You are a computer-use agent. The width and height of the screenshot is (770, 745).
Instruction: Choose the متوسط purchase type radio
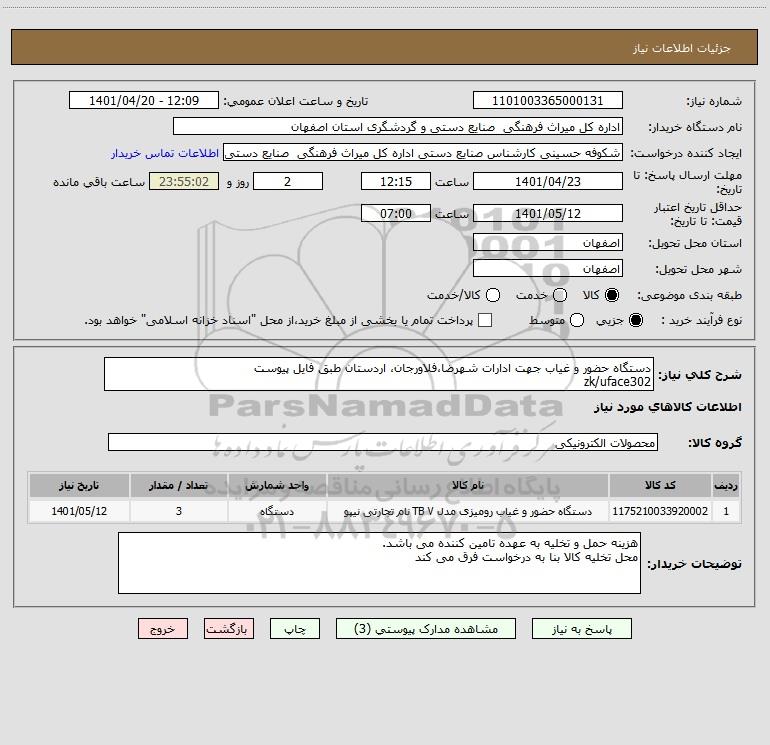coord(577,320)
